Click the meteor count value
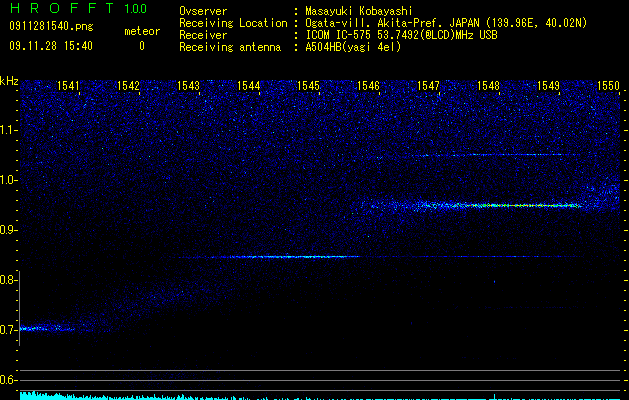 [x=142, y=46]
